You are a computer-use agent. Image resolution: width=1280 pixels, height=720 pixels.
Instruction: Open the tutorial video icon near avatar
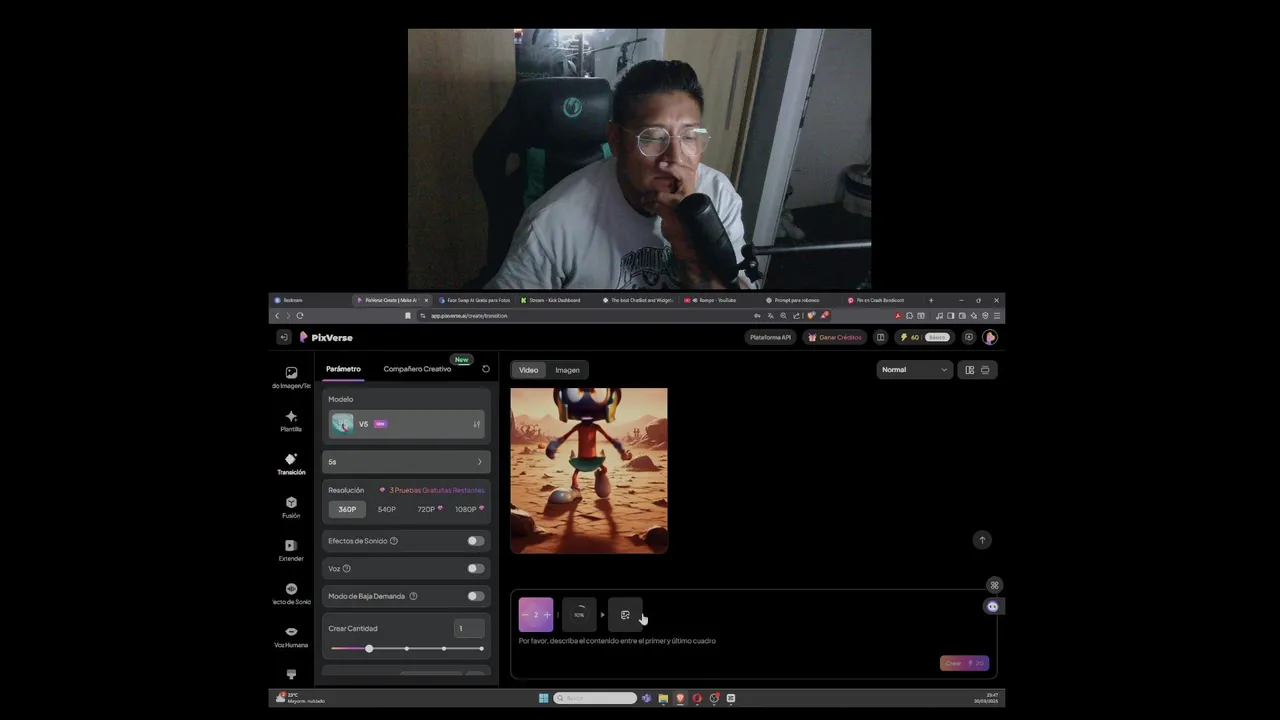point(968,337)
